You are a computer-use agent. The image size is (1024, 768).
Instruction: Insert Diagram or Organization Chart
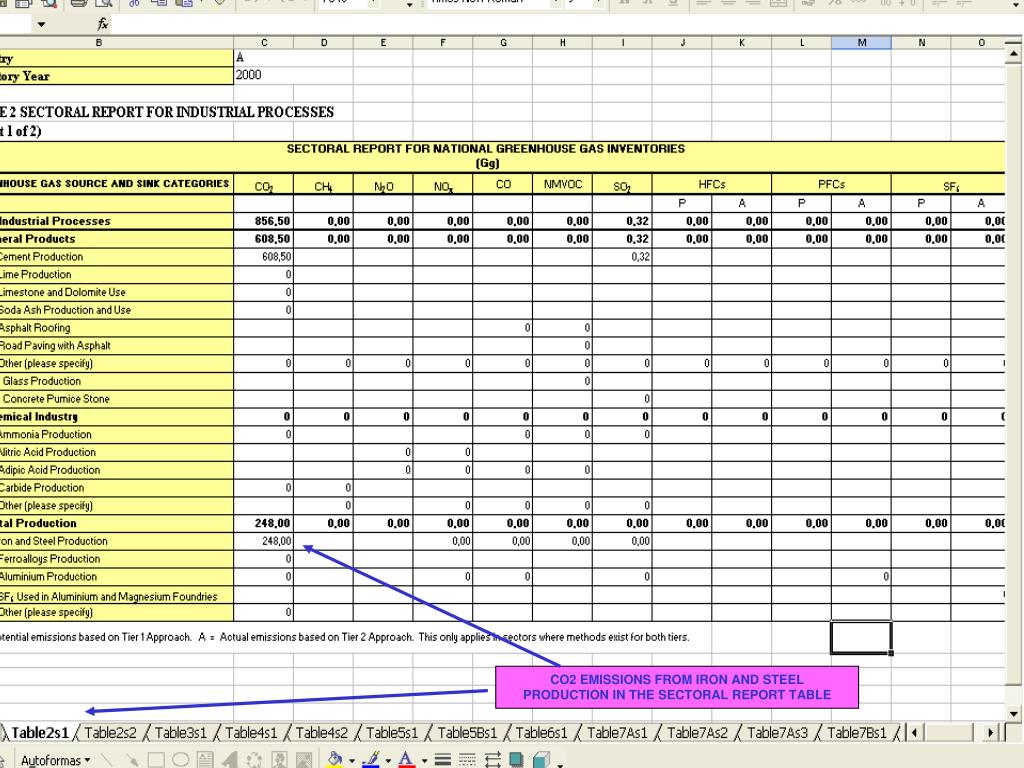click(x=254, y=760)
